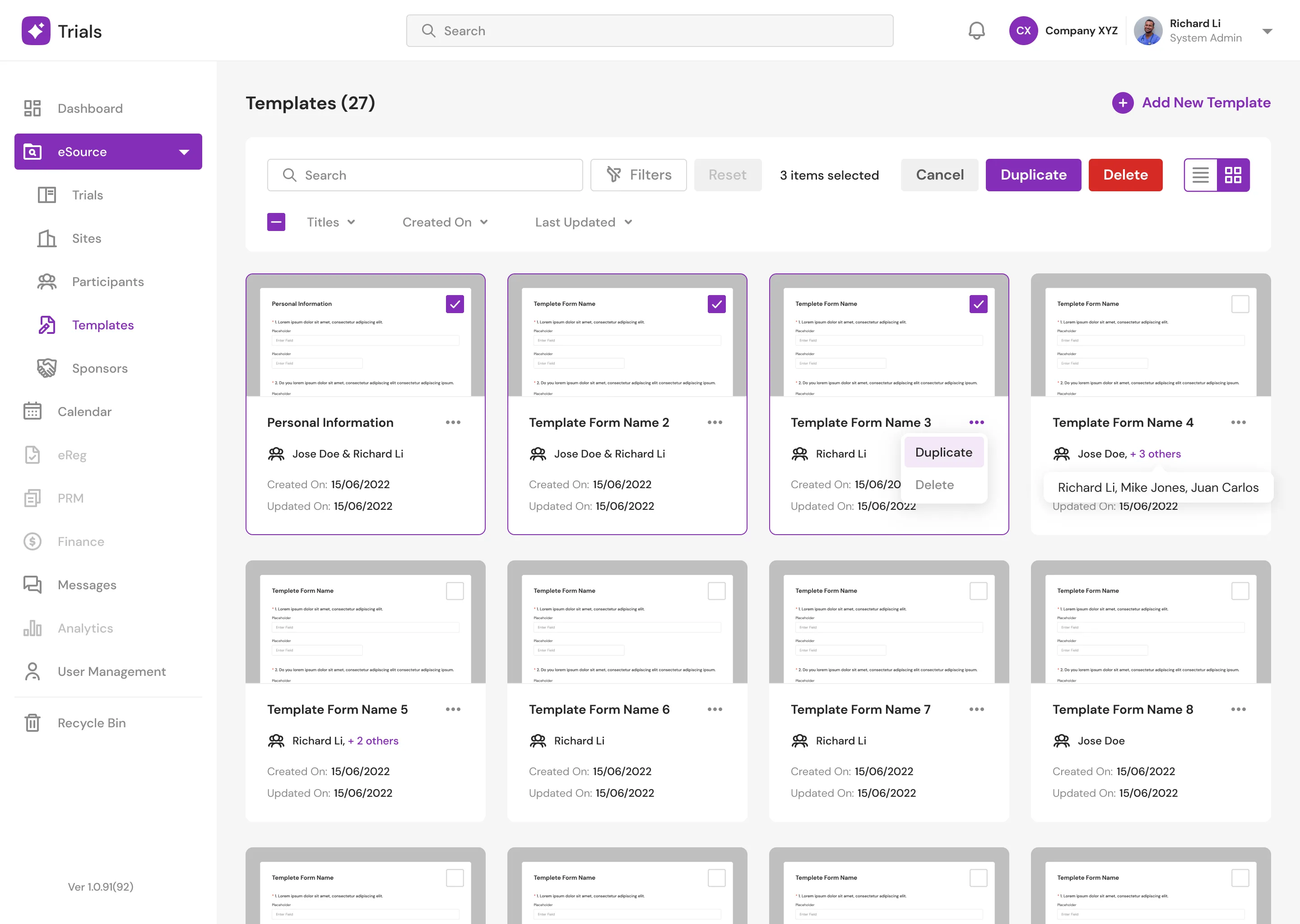The image size is (1300, 924).
Task: Click the Messages chat icon
Action: click(x=32, y=584)
